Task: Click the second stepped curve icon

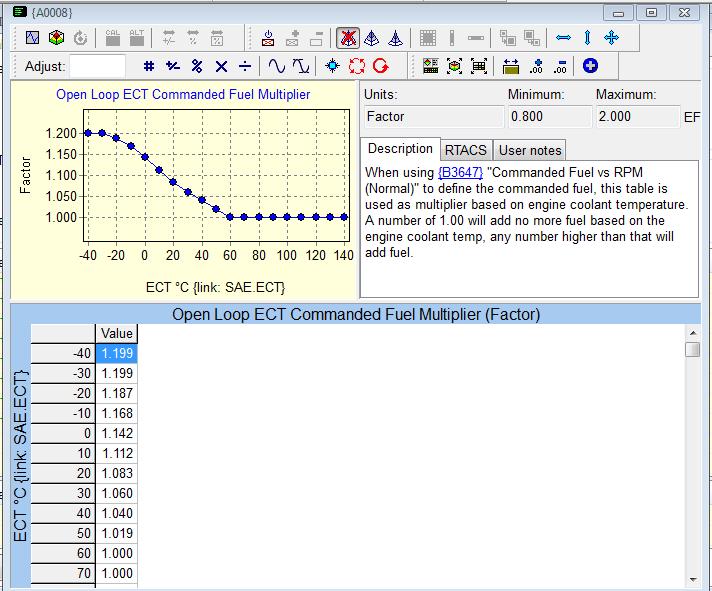Action: pyautogui.click(x=301, y=66)
